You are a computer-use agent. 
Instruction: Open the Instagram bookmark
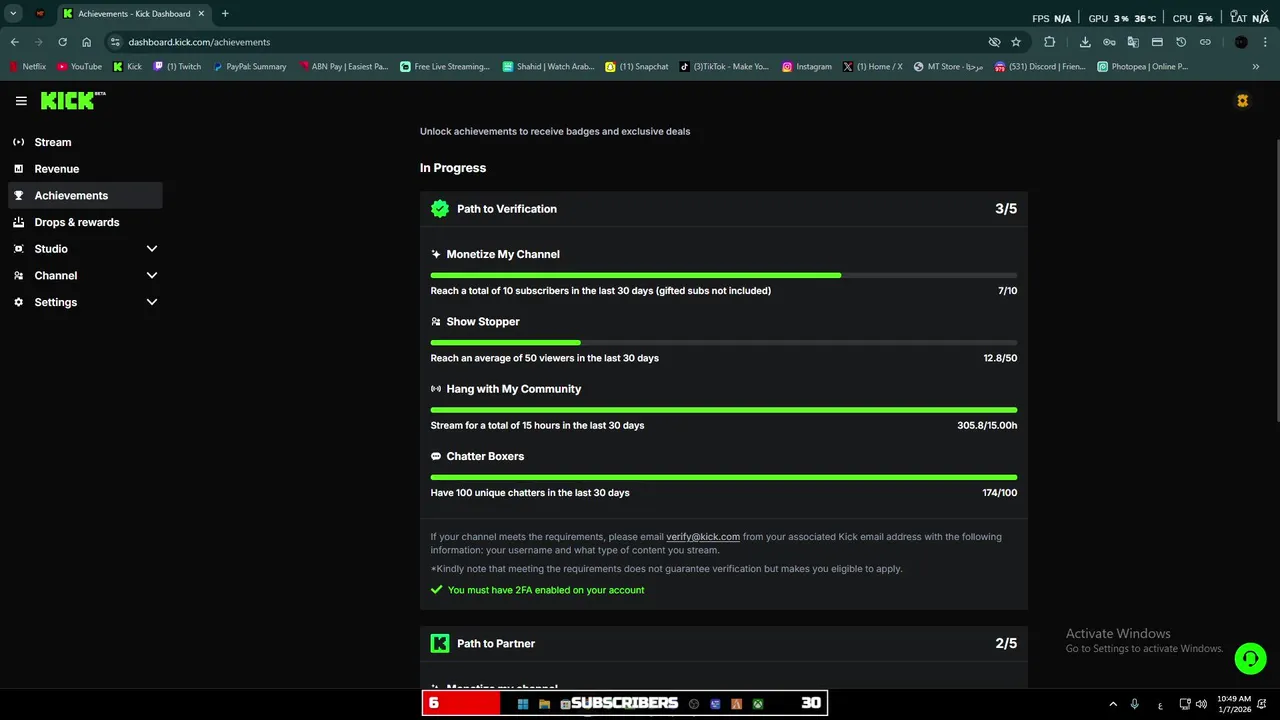coord(807,67)
